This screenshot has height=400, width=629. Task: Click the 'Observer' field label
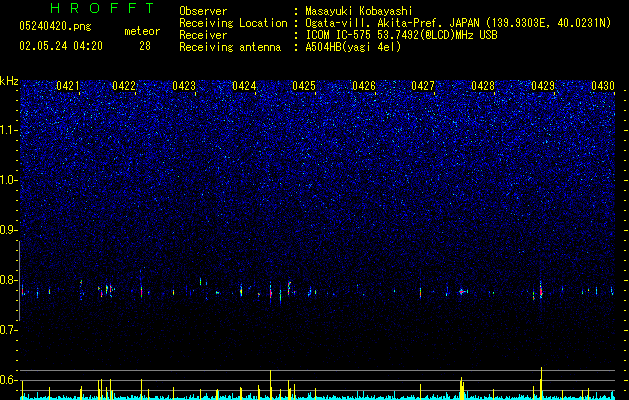(203, 11)
